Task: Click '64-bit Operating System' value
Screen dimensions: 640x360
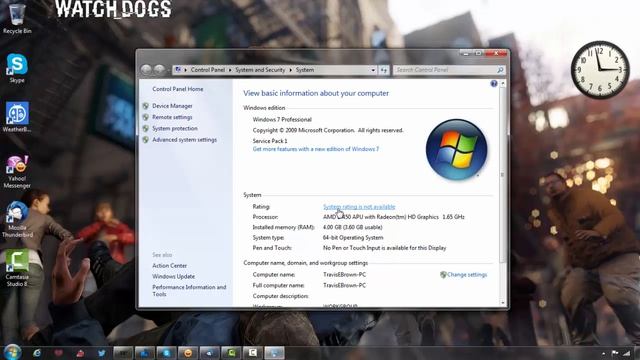Action: click(x=353, y=238)
